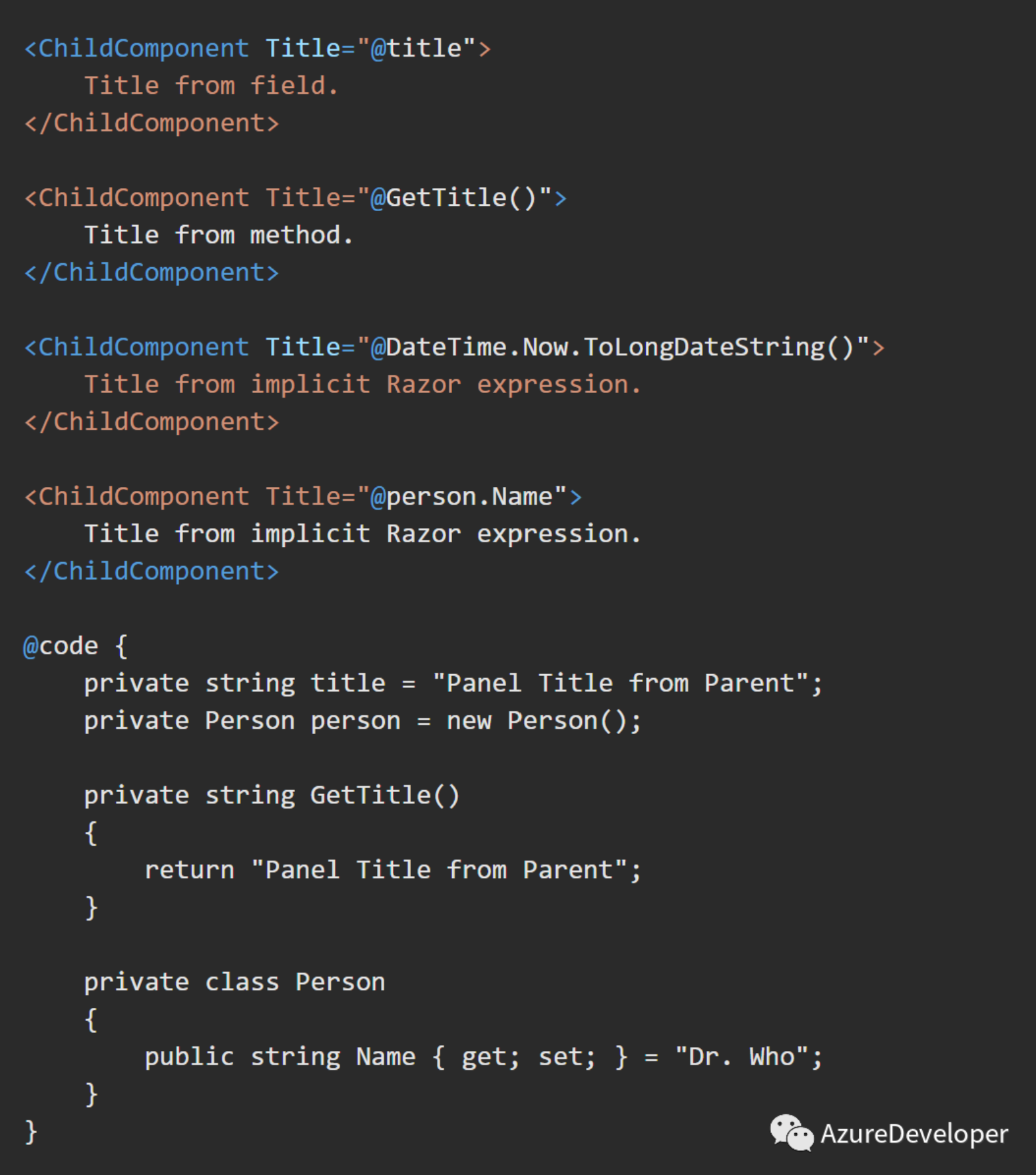Click the first closing ChildComponent tag
Screen dimensions: 1036x1175
tap(151, 123)
